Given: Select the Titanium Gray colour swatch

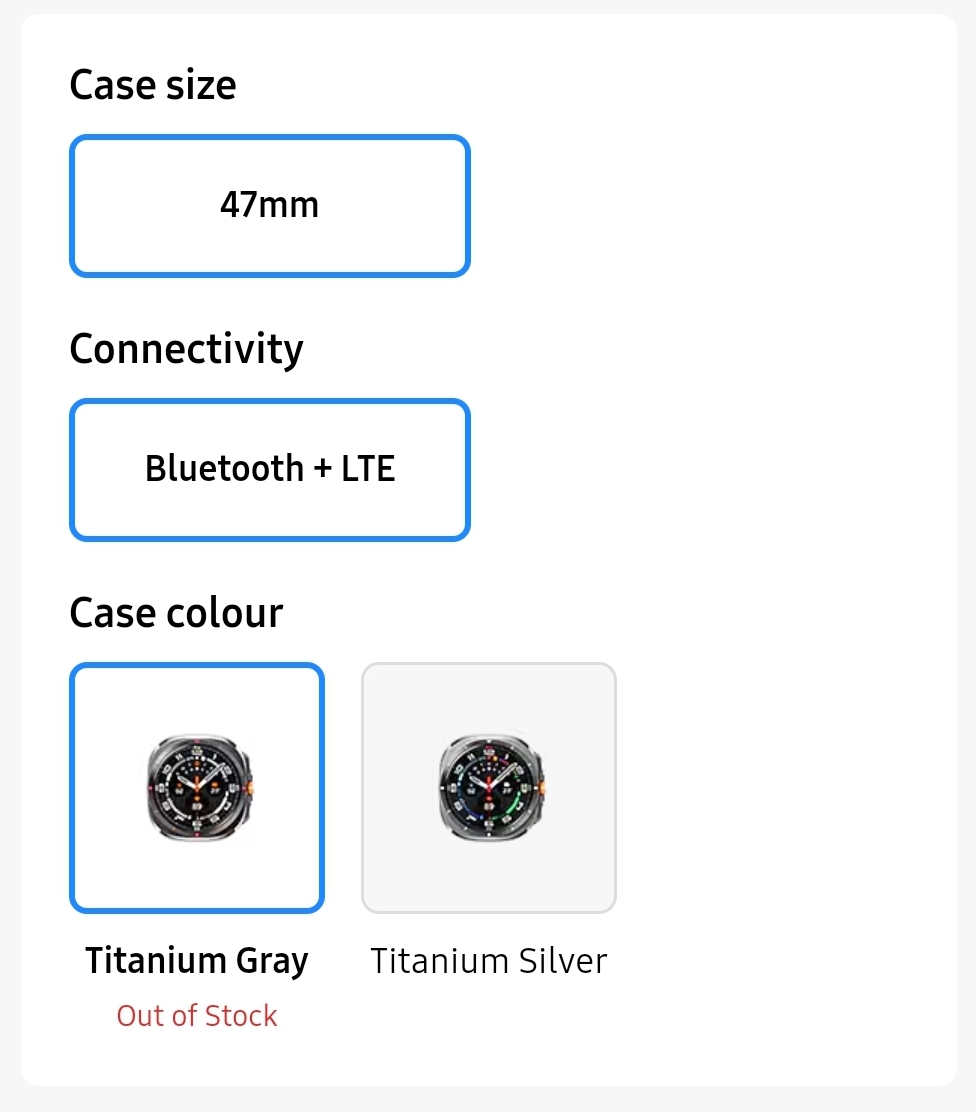Looking at the screenshot, I should point(197,788).
